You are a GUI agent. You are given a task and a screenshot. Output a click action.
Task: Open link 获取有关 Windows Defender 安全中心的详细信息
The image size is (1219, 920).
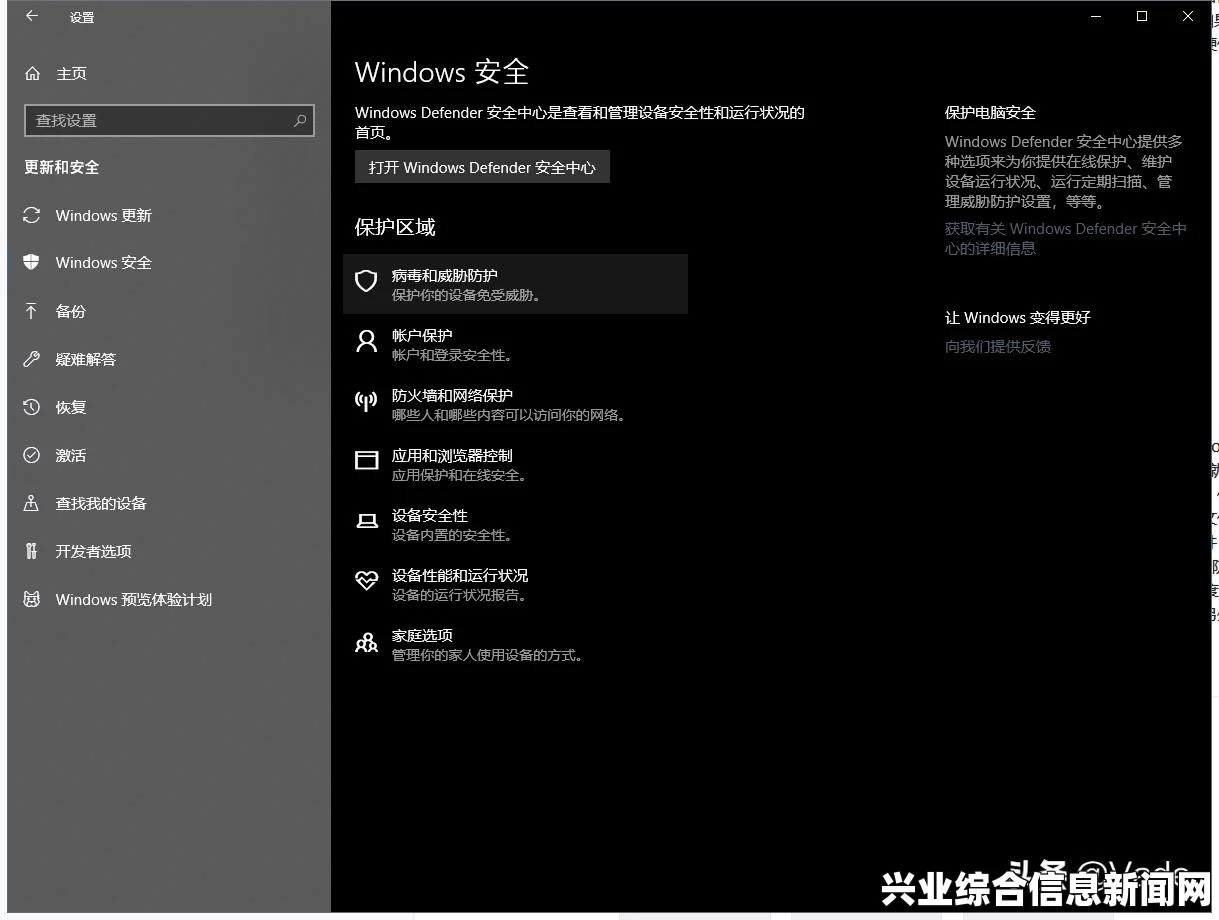pos(1065,238)
